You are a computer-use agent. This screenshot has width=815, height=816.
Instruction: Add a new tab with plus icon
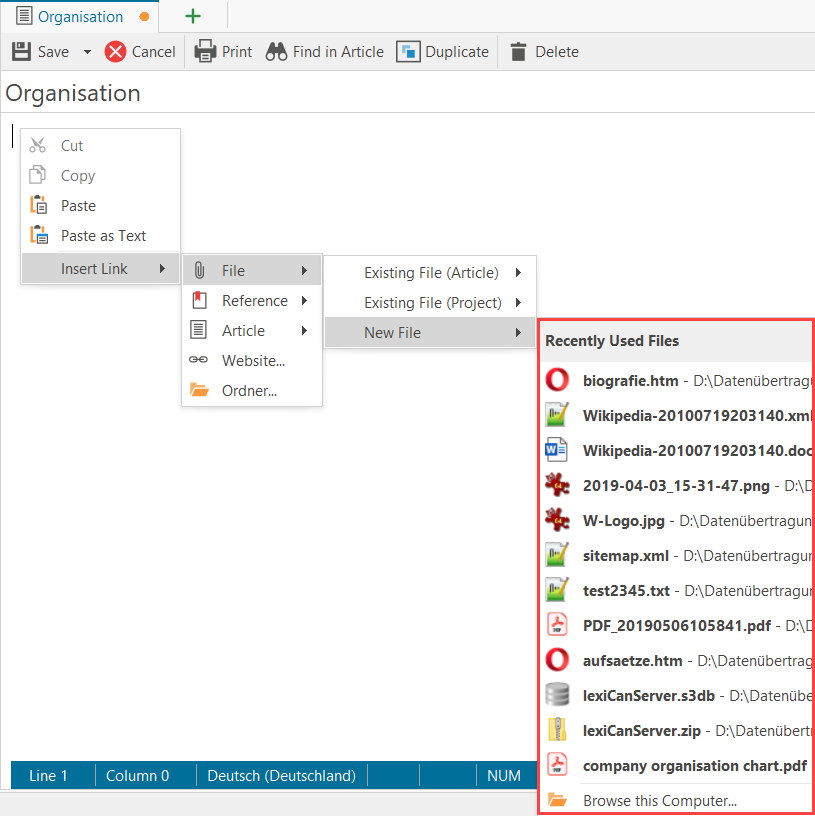pos(193,16)
